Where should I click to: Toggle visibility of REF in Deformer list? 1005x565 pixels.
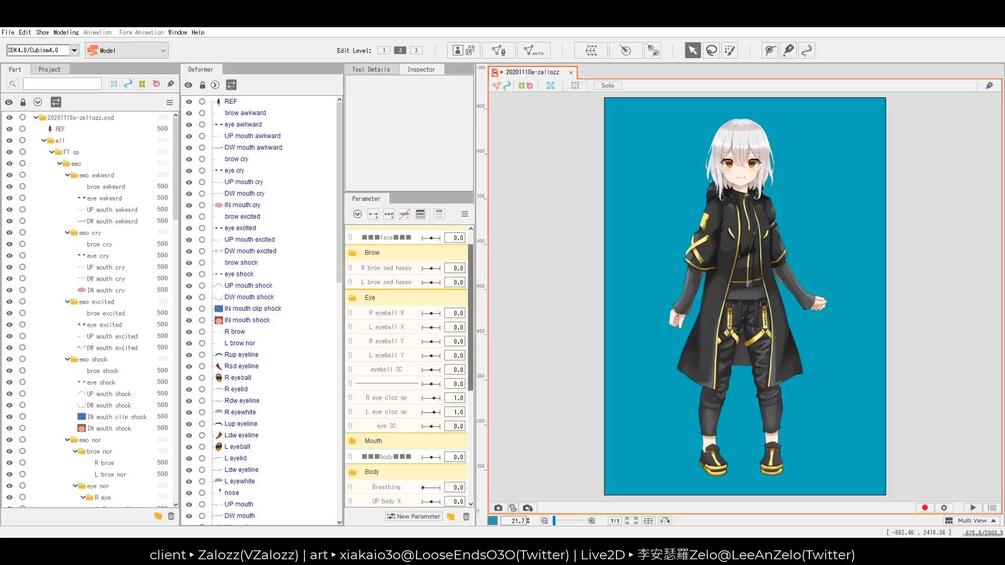click(188, 101)
